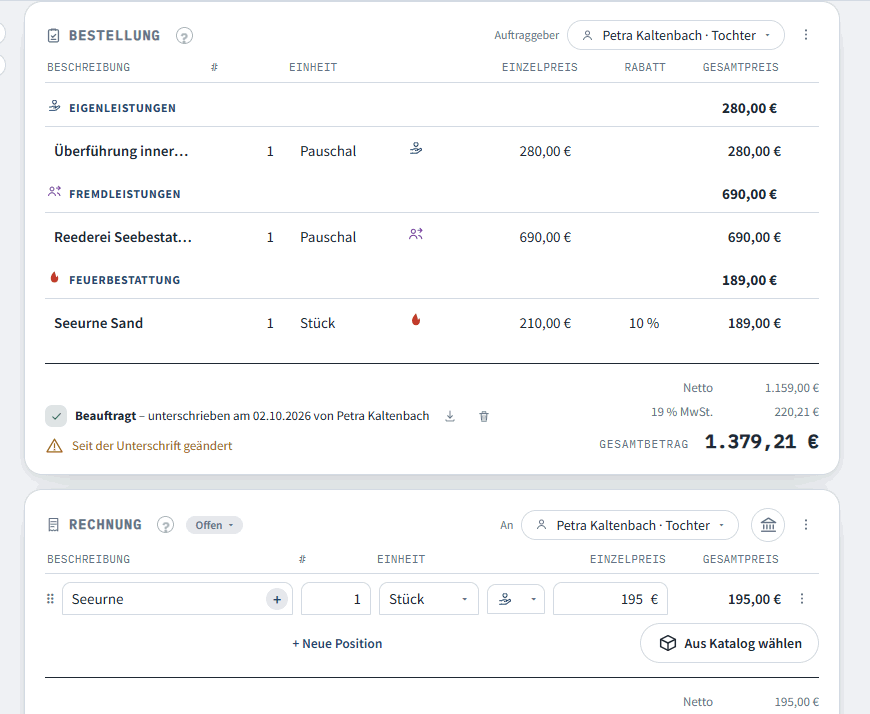Add a new position with '+ Neue Position'
The image size is (870, 714).
pyautogui.click(x=337, y=644)
